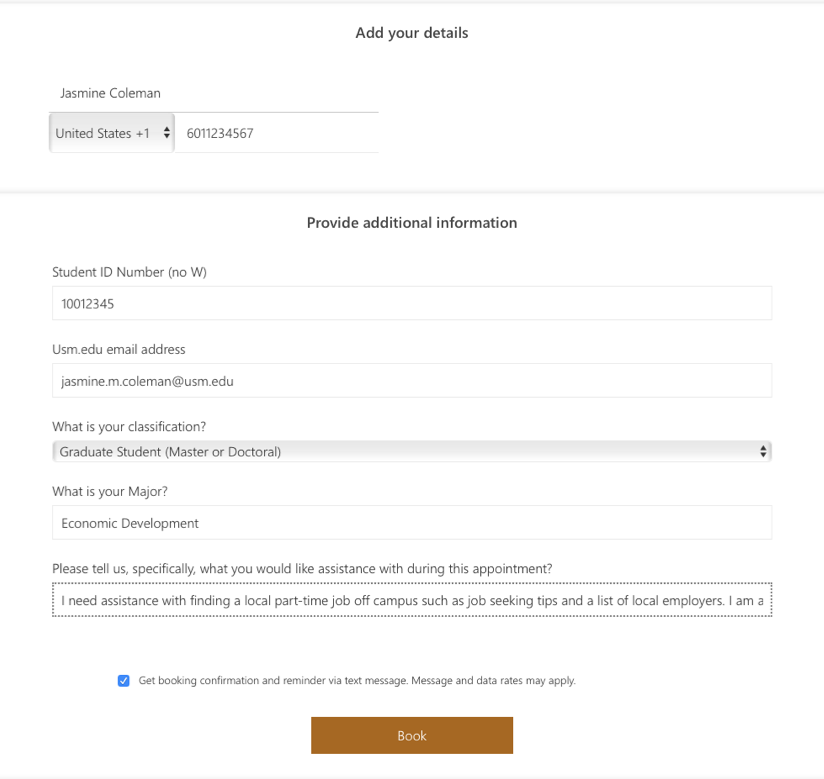Click the 'Add your details' heading

tap(412, 33)
